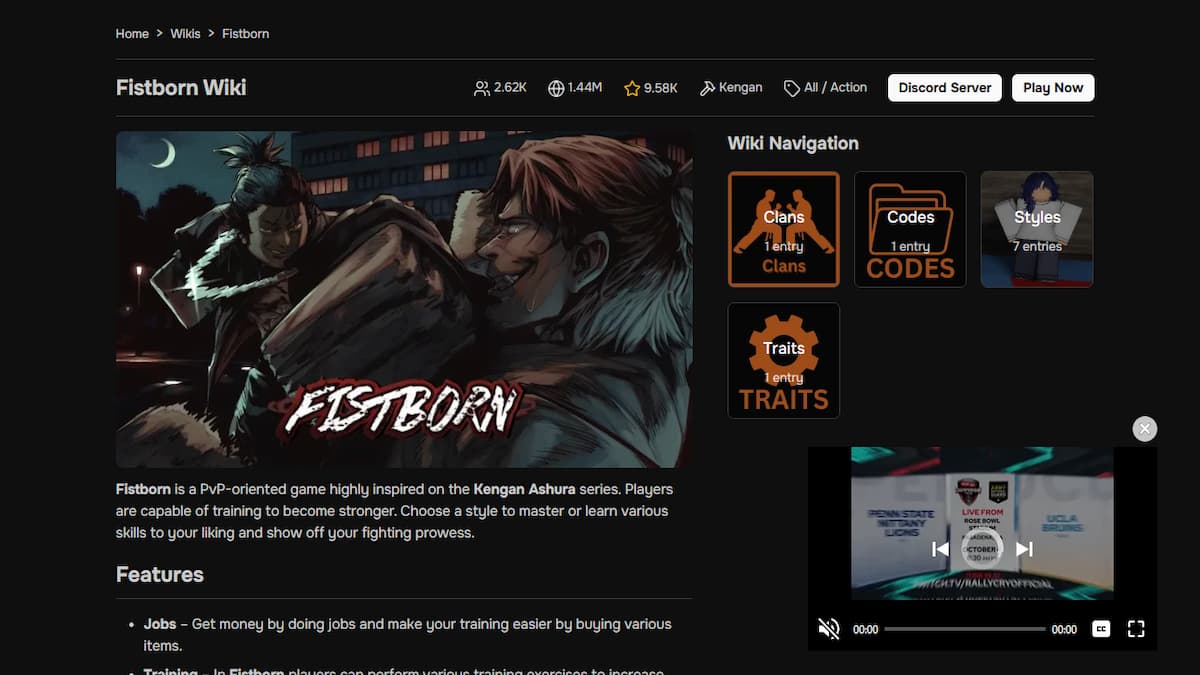The width and height of the screenshot is (1200, 675).
Task: Go to previous video
Action: click(940, 549)
